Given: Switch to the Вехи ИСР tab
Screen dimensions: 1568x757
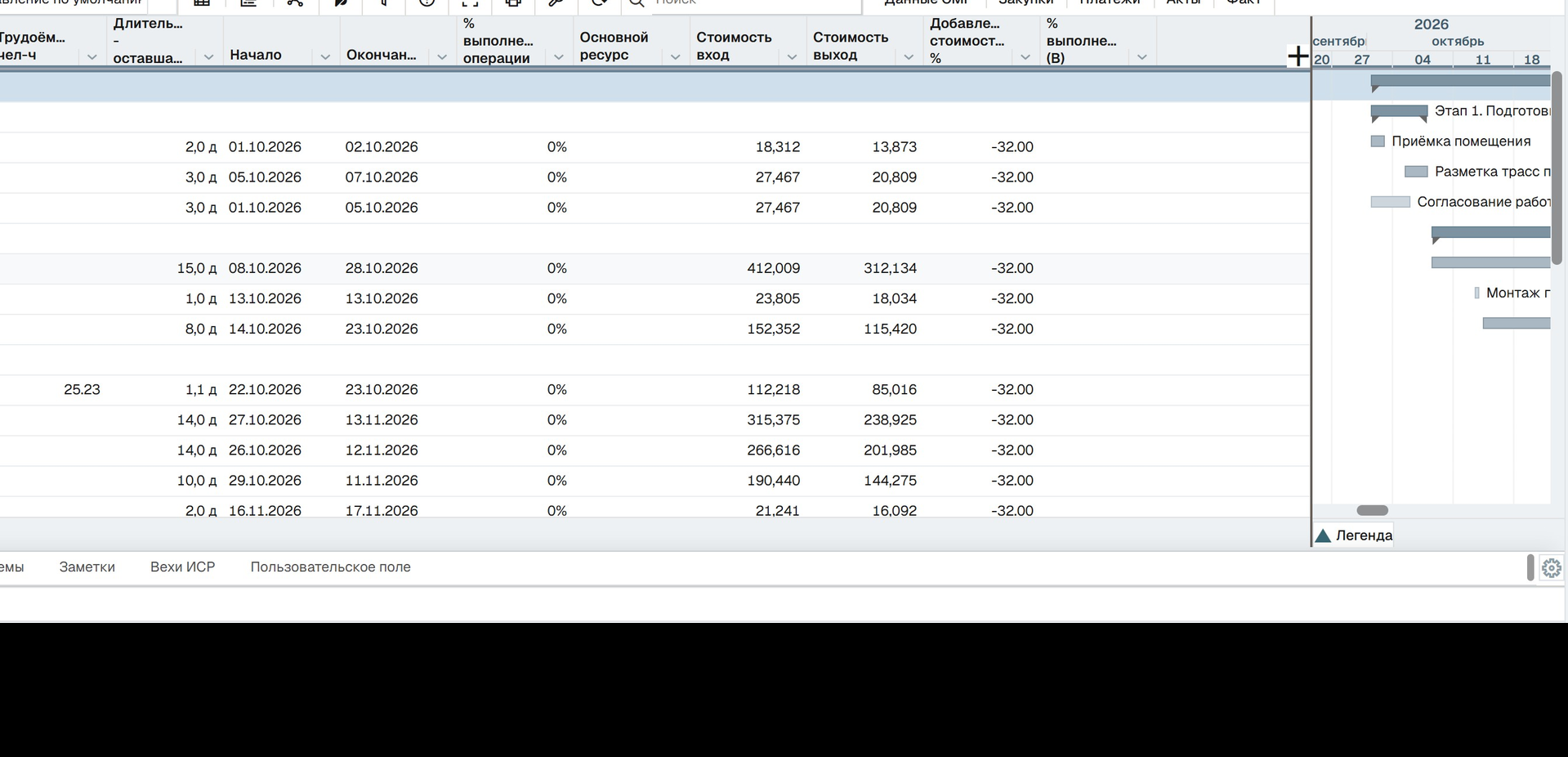Looking at the screenshot, I should 182,567.
